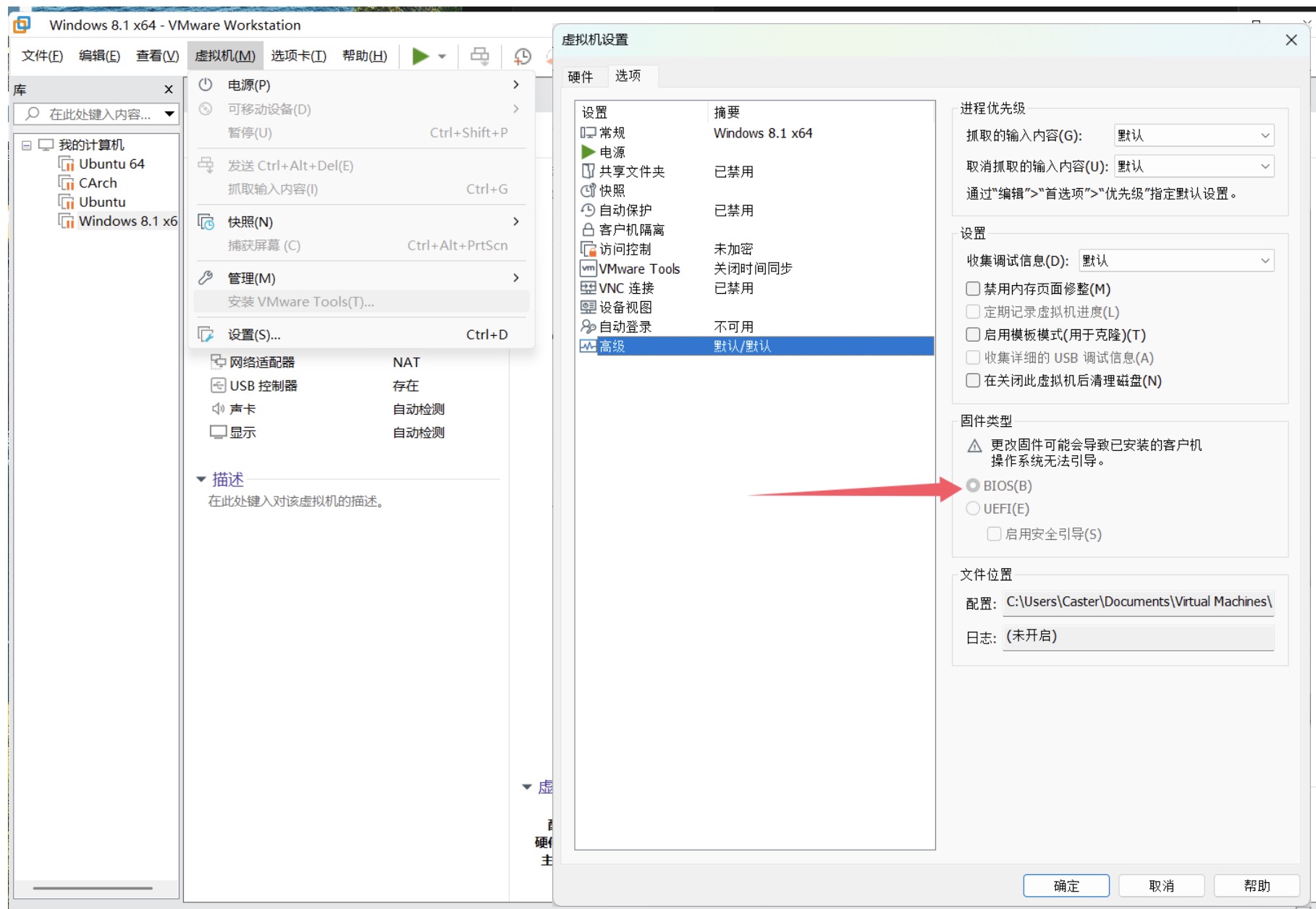Open the library search dropdown arrow
This screenshot has width=1316, height=909.
(169, 114)
